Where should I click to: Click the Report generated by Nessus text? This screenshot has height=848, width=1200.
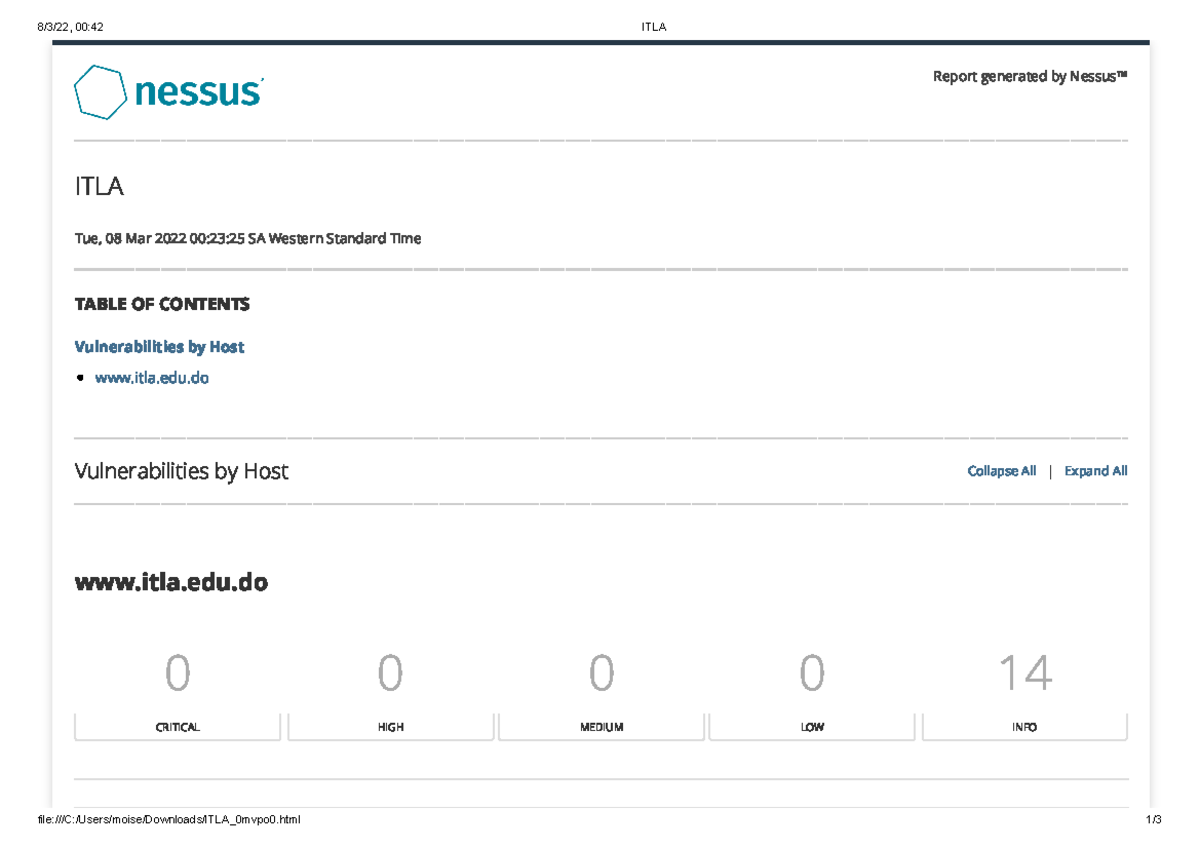[1029, 77]
